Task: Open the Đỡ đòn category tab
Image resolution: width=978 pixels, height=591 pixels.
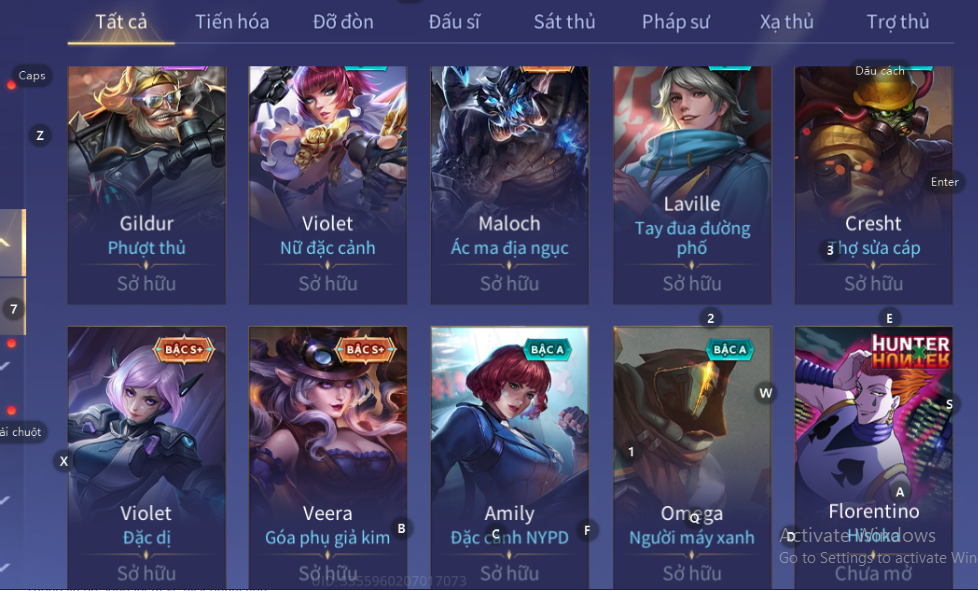Action: [x=343, y=22]
